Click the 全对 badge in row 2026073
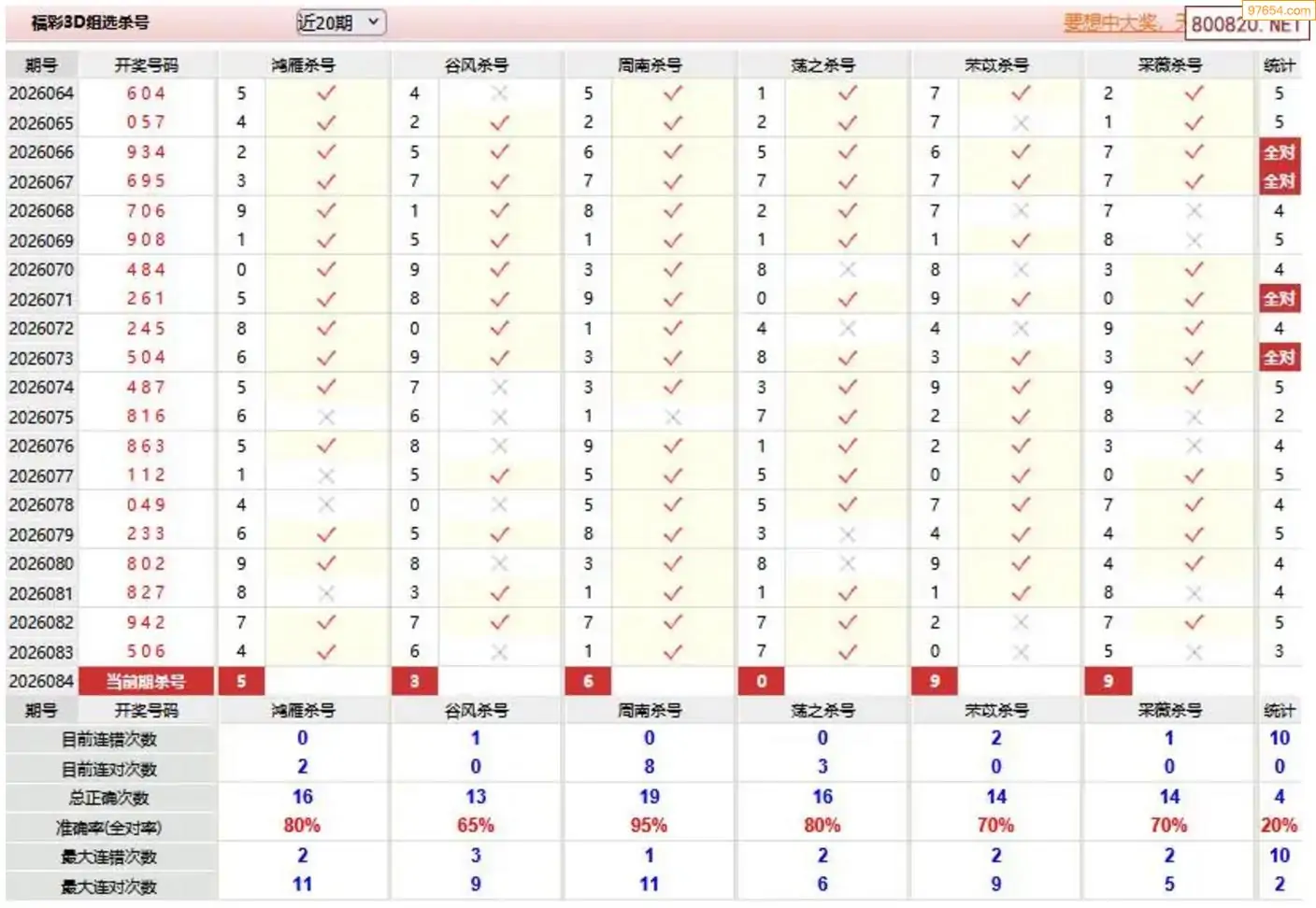 pos(1279,358)
